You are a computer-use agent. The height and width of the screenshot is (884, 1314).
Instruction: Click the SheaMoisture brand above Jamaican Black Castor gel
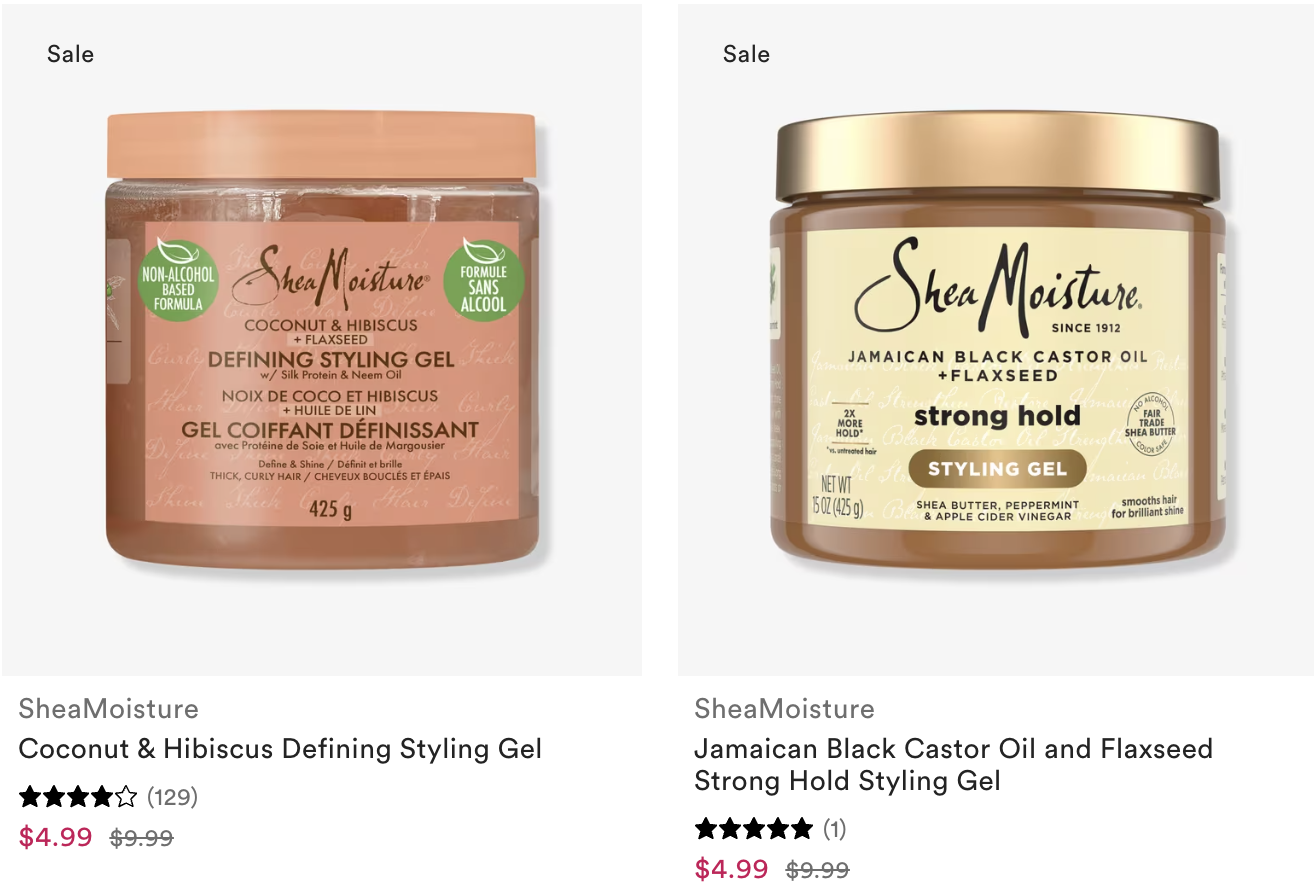(x=784, y=709)
